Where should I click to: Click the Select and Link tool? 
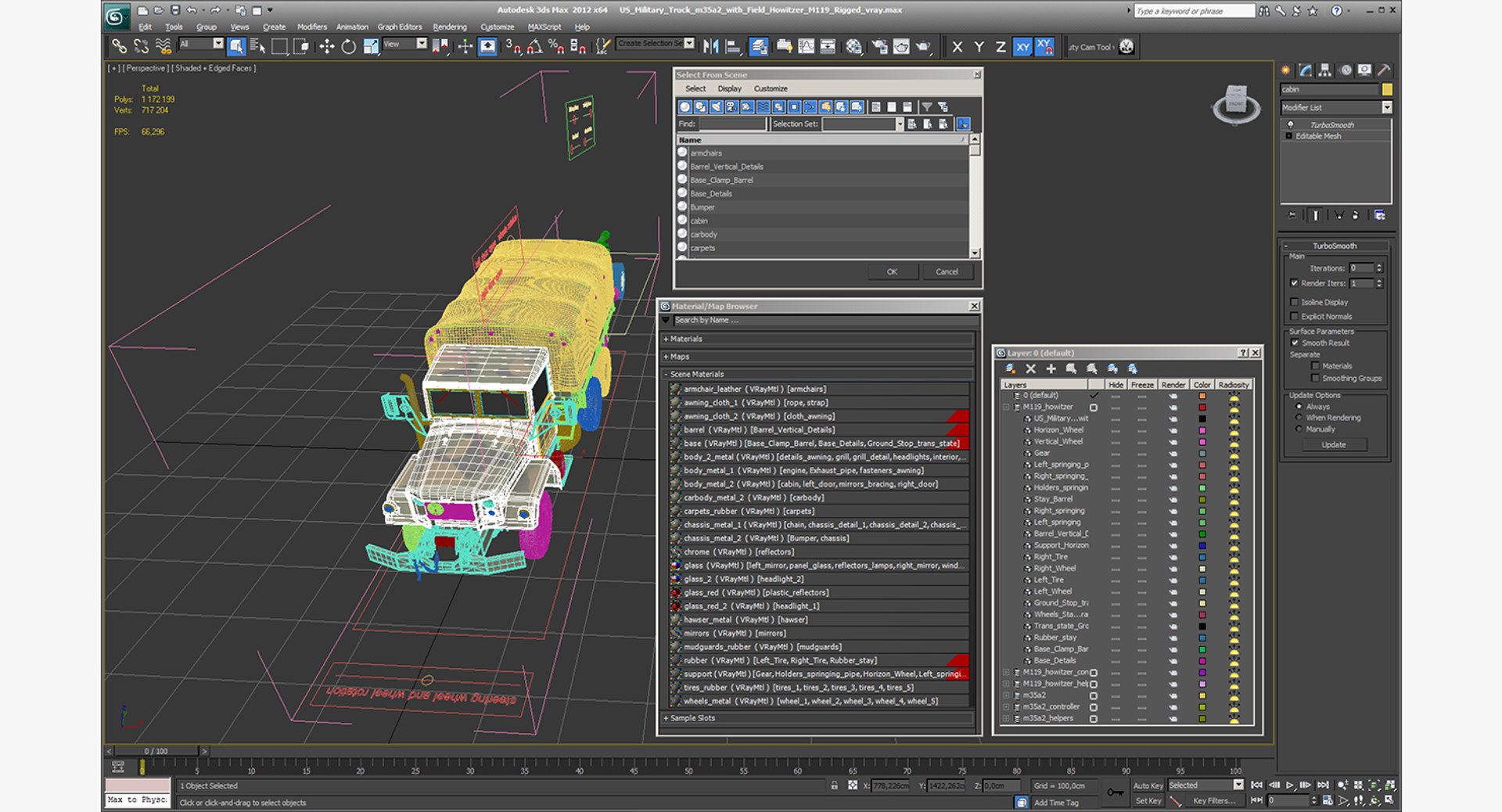point(119,47)
